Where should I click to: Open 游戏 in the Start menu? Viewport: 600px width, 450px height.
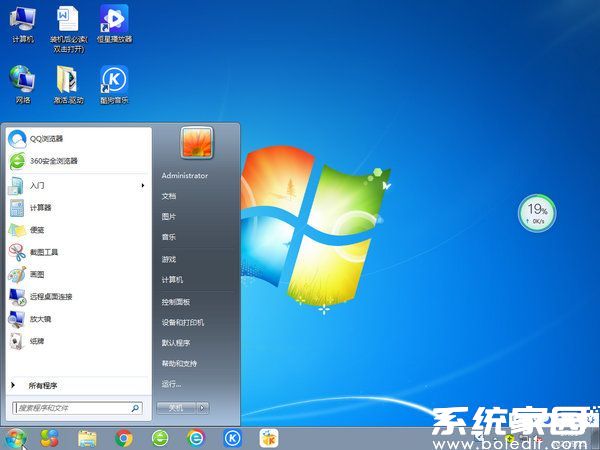tap(169, 259)
